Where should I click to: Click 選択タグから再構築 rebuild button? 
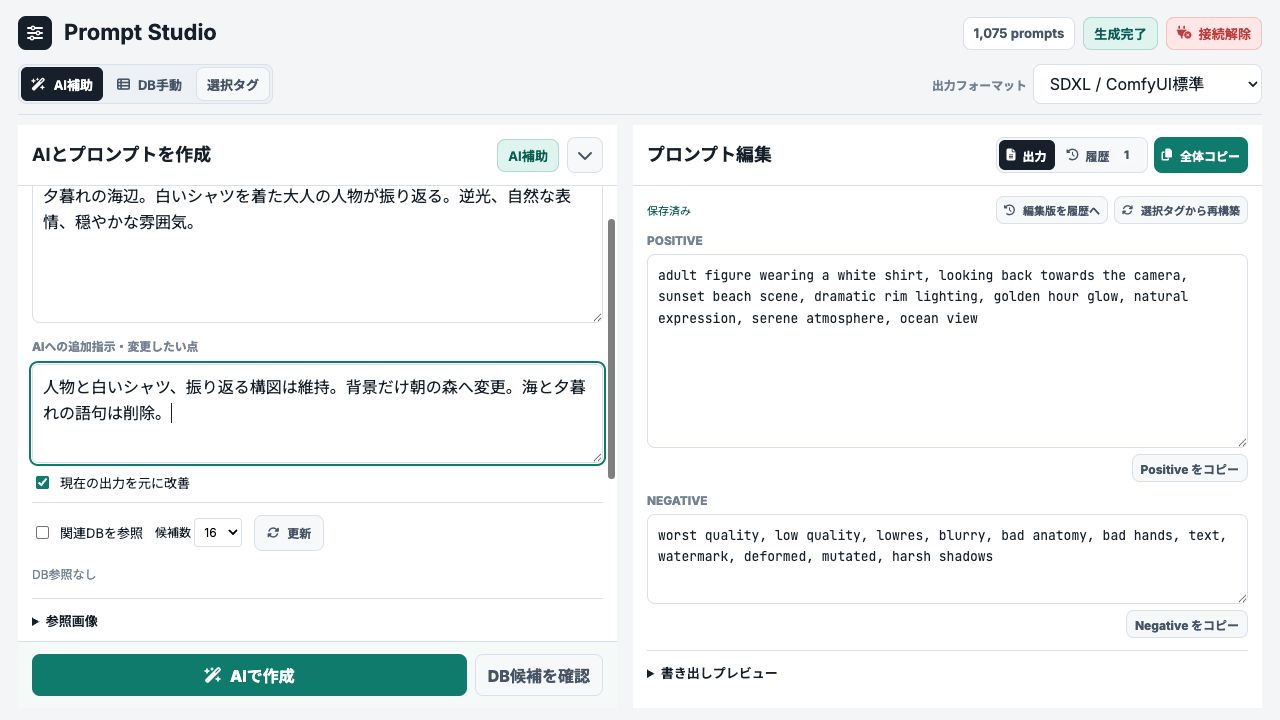point(1181,210)
